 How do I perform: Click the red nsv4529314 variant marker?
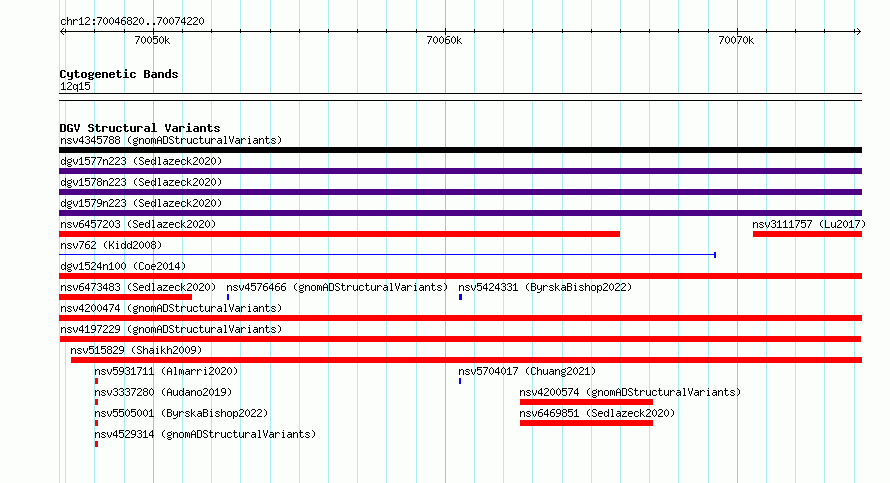[x=96, y=444]
